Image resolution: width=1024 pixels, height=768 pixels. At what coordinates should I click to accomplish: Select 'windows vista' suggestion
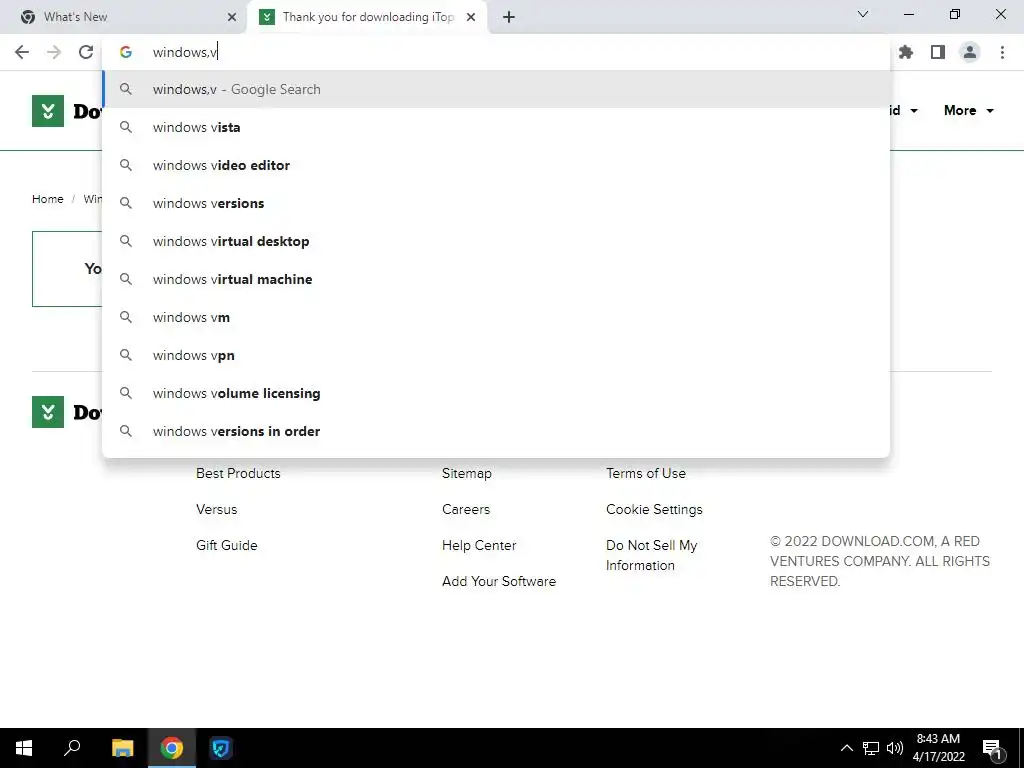[x=496, y=127]
